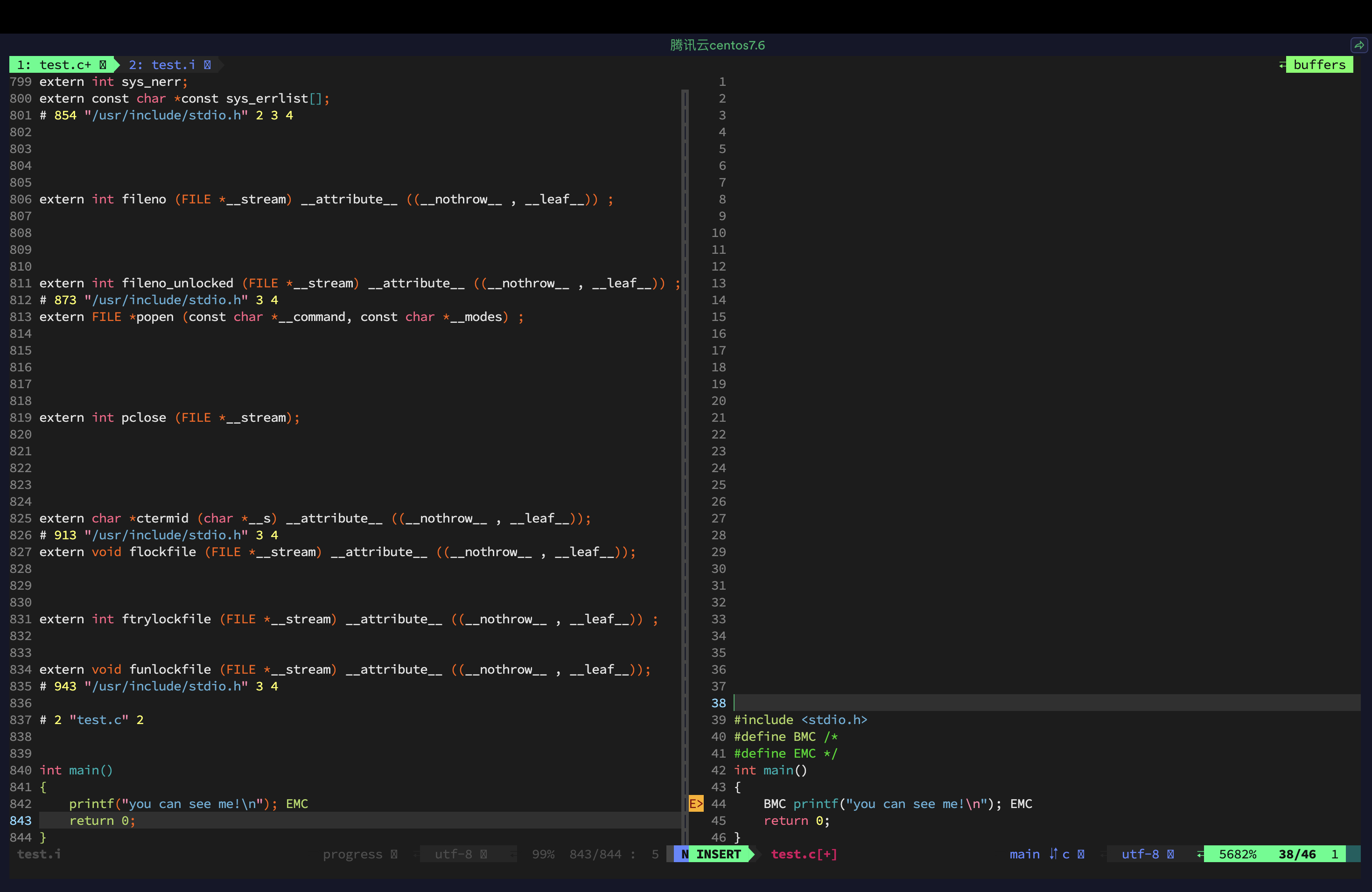Screen dimensions: 1372x892
Task: Click the 'flockfile' declaration on line 827
Action: (337, 552)
